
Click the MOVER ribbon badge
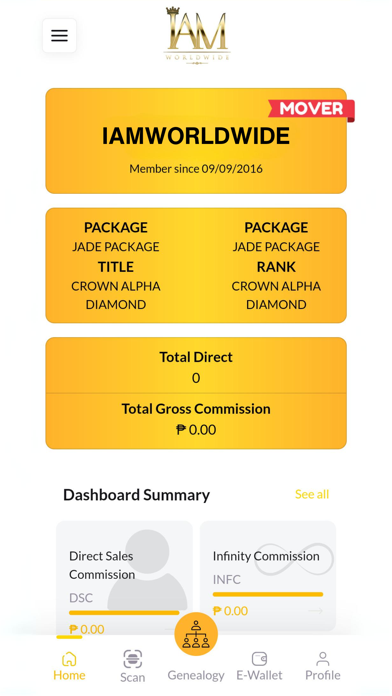point(312,109)
